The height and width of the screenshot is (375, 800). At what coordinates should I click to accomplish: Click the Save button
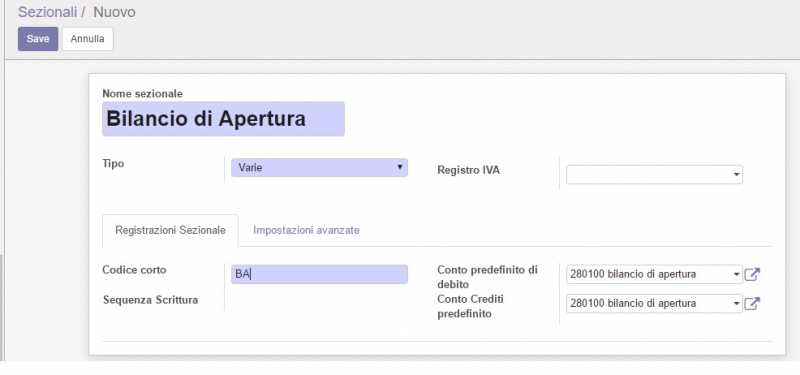pyautogui.click(x=38, y=39)
